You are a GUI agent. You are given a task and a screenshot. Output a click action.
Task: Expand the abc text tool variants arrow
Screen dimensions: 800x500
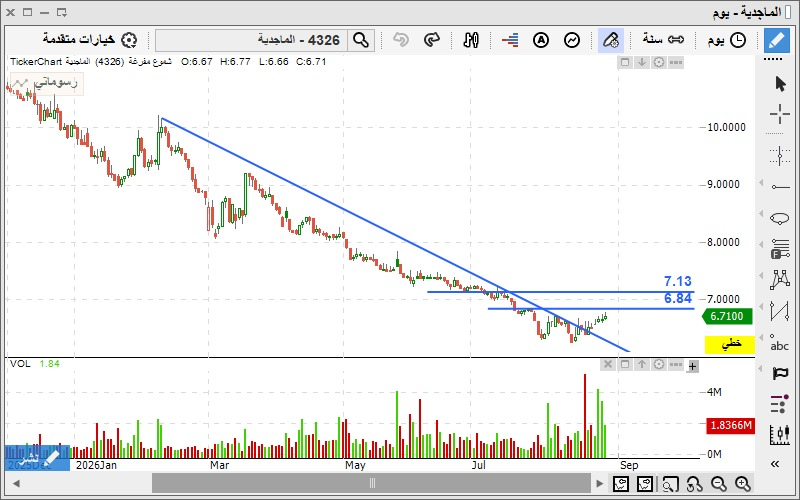762,338
